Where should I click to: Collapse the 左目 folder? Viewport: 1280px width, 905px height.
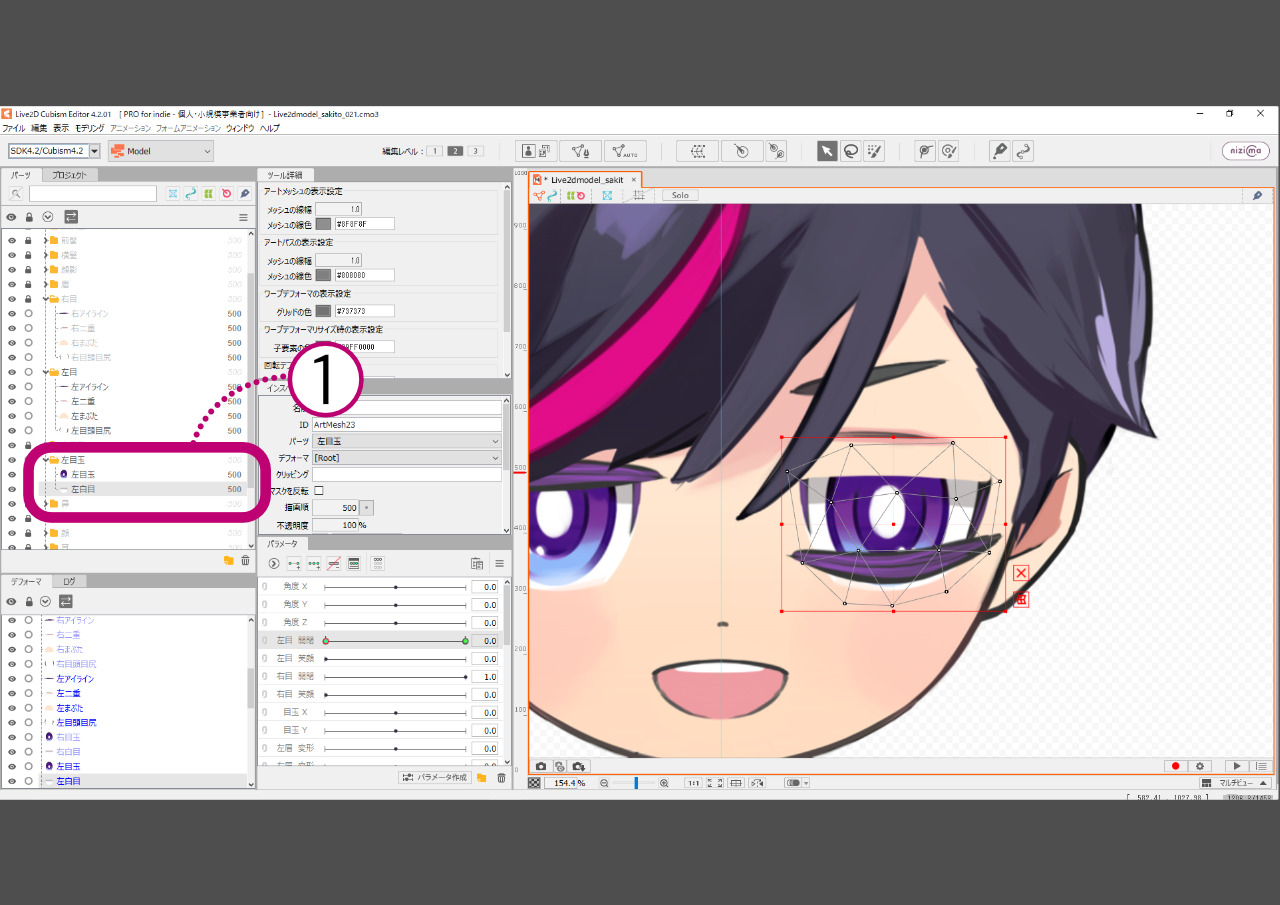46,372
